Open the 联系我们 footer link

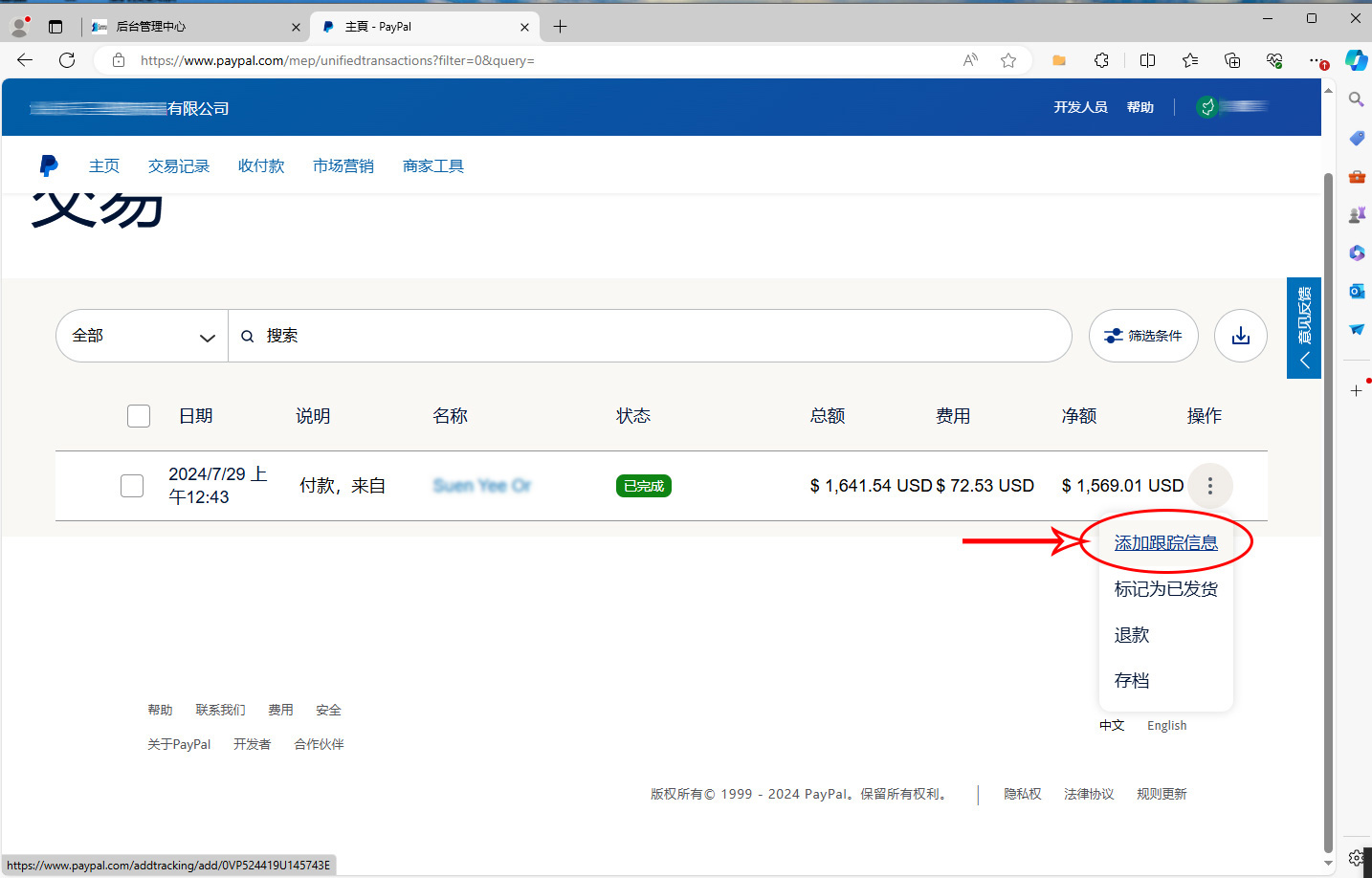(220, 710)
